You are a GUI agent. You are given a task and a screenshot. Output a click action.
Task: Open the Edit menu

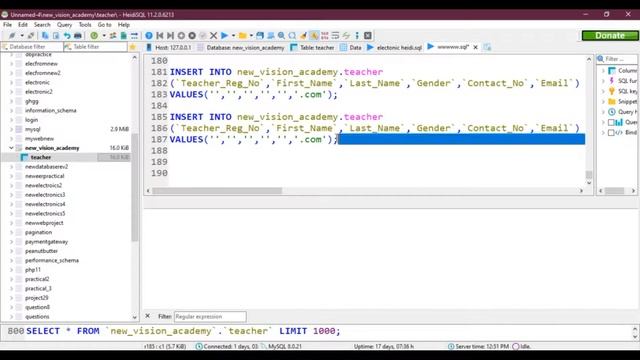point(23,25)
